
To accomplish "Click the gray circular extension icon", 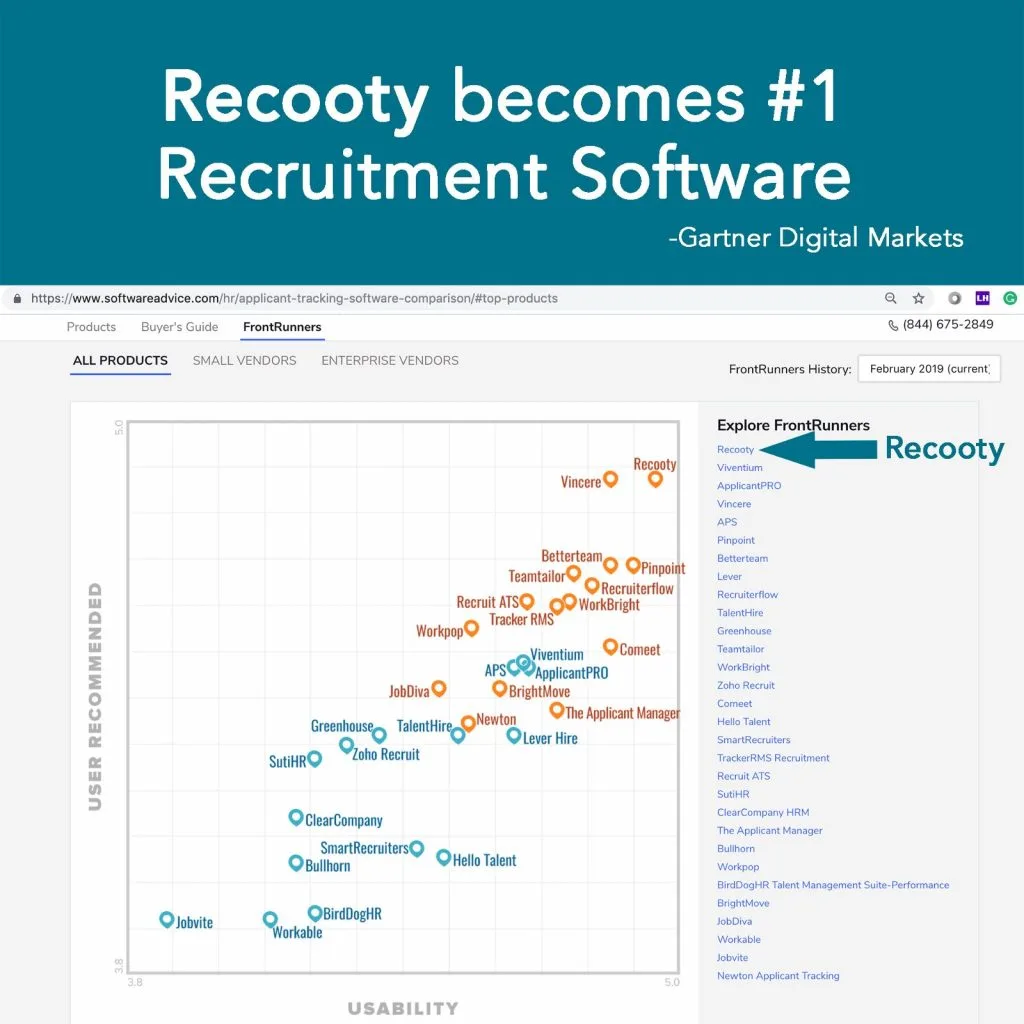I will pos(954,298).
